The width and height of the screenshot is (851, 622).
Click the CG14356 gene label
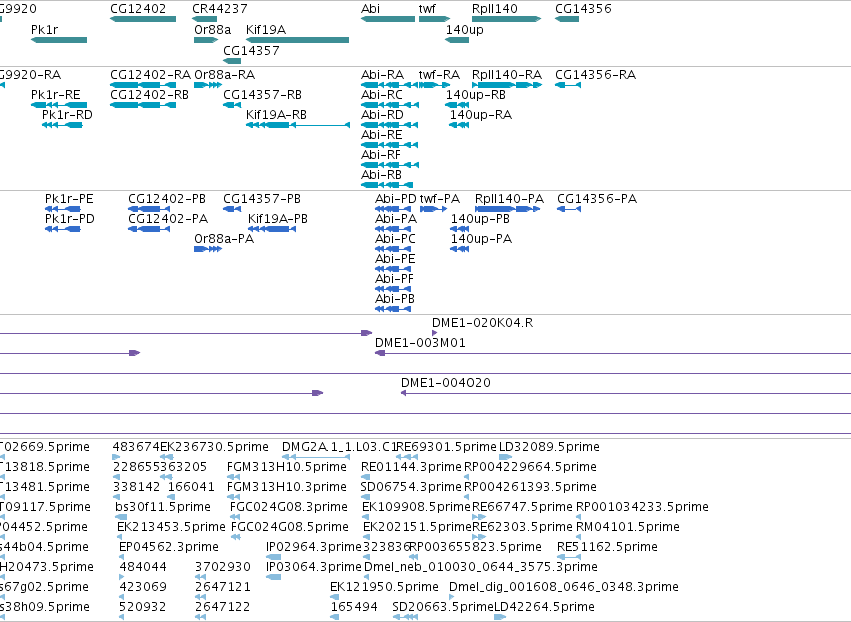tap(583, 9)
